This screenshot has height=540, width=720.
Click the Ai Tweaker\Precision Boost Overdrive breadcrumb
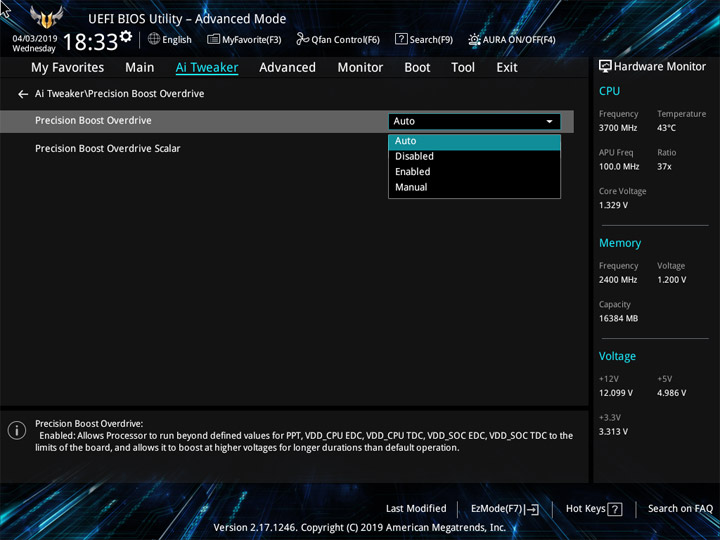point(119,94)
